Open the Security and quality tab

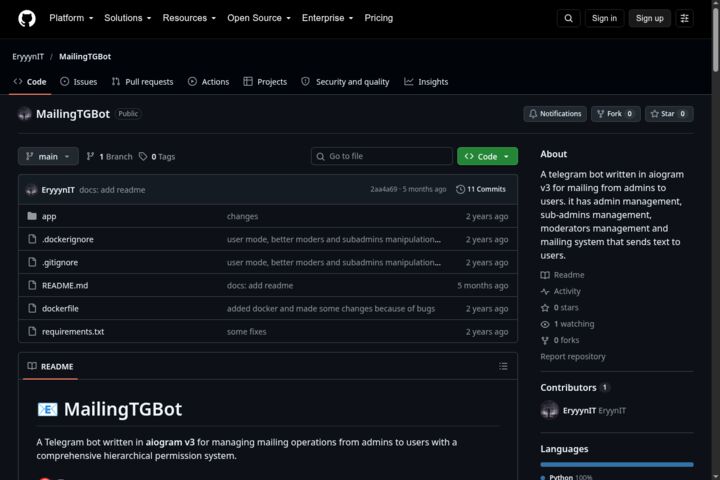pyautogui.click(x=345, y=82)
